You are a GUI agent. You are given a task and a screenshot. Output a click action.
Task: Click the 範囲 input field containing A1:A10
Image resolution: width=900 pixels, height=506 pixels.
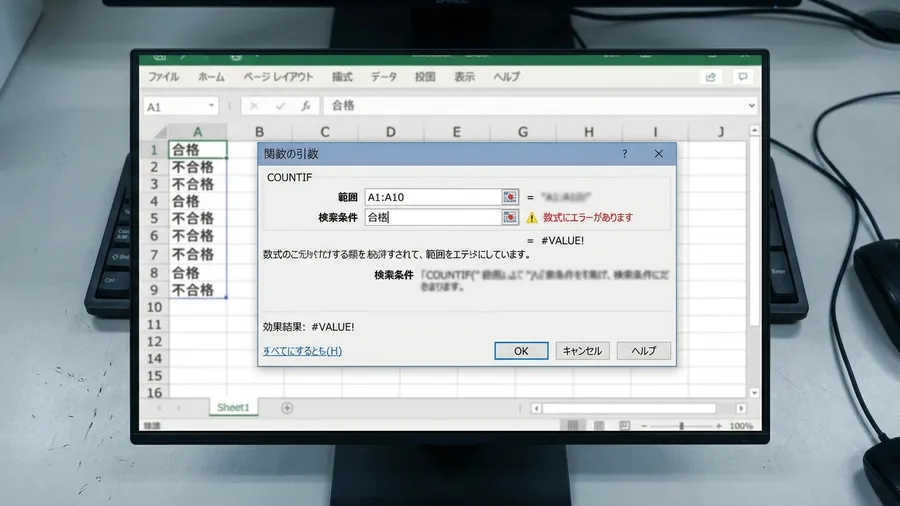433,197
